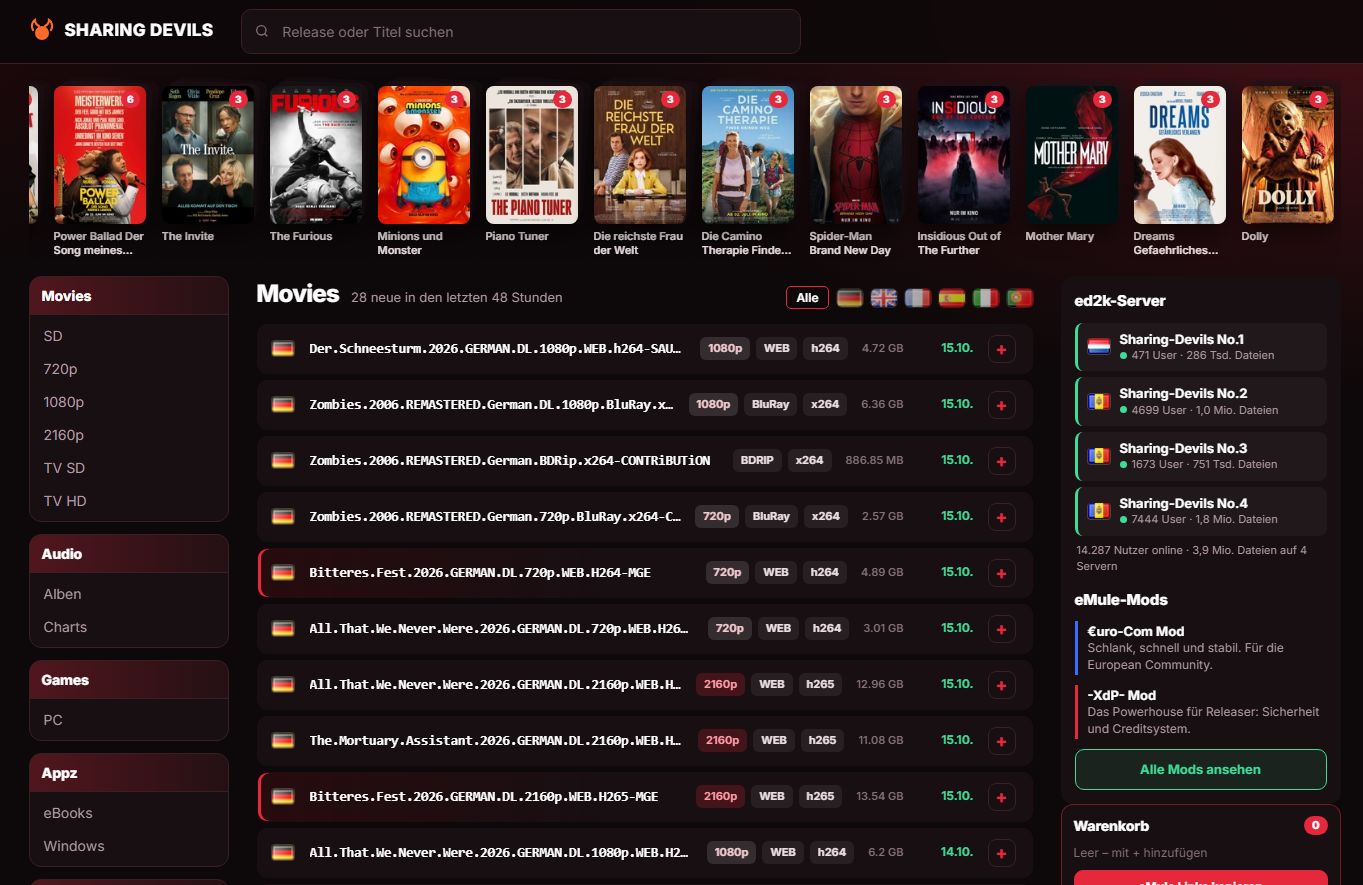Filter by UK flag icon

pos(884,298)
